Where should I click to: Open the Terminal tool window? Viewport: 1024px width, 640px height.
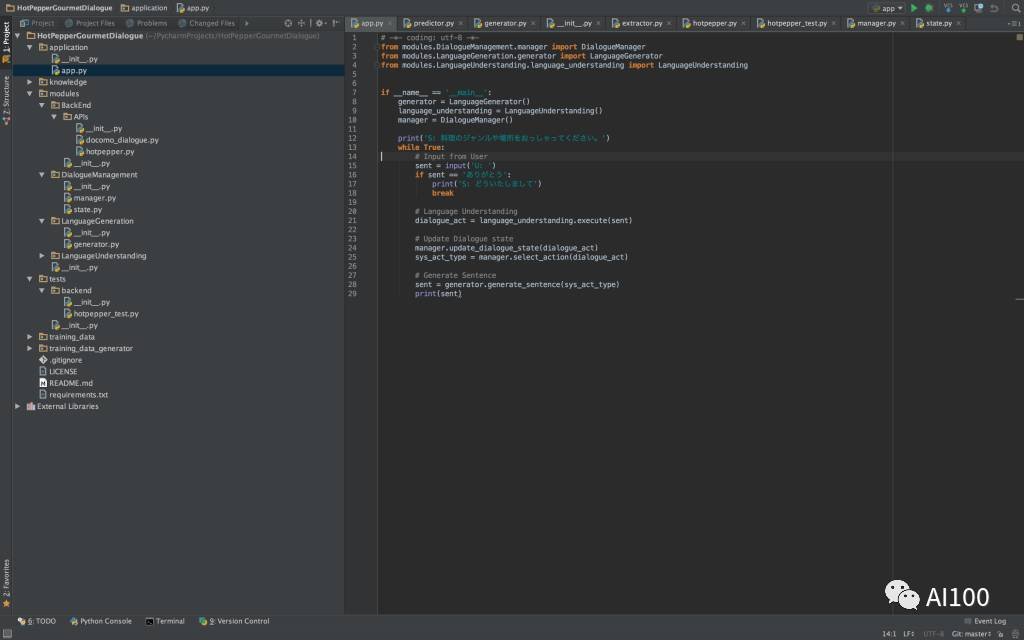tap(165, 621)
